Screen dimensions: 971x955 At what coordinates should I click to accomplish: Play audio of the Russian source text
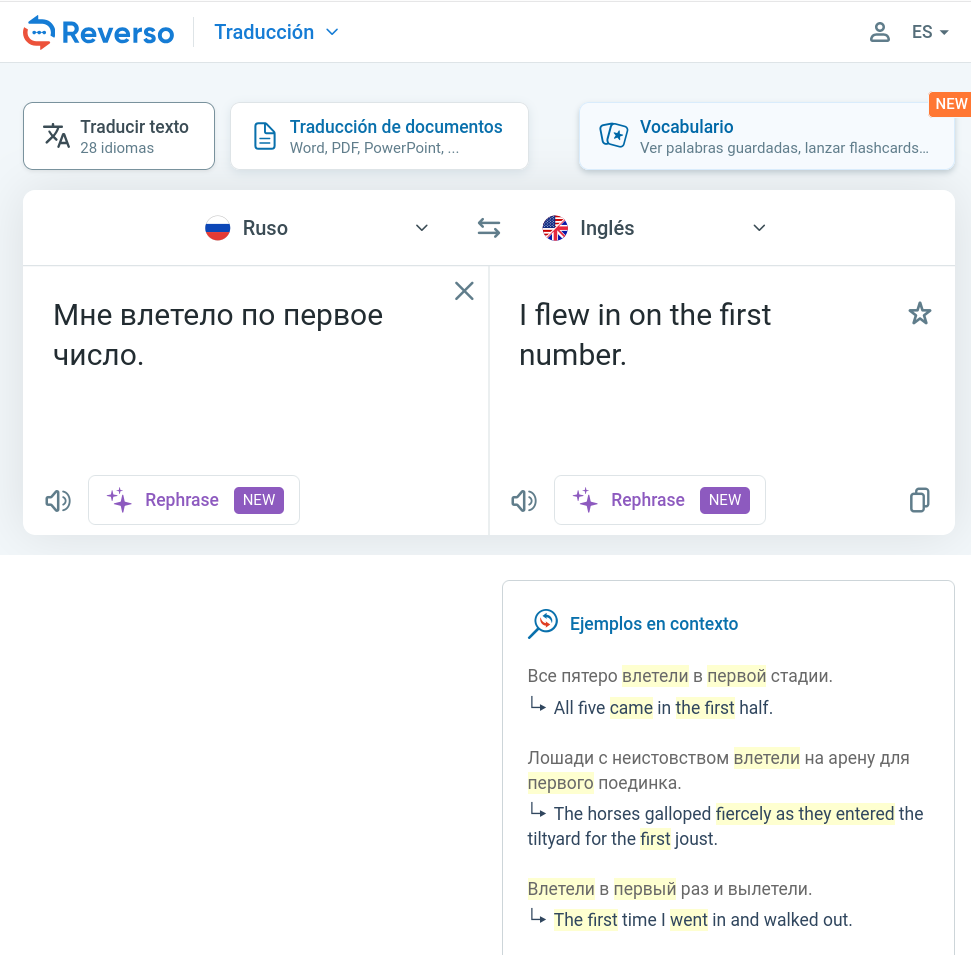pos(58,500)
